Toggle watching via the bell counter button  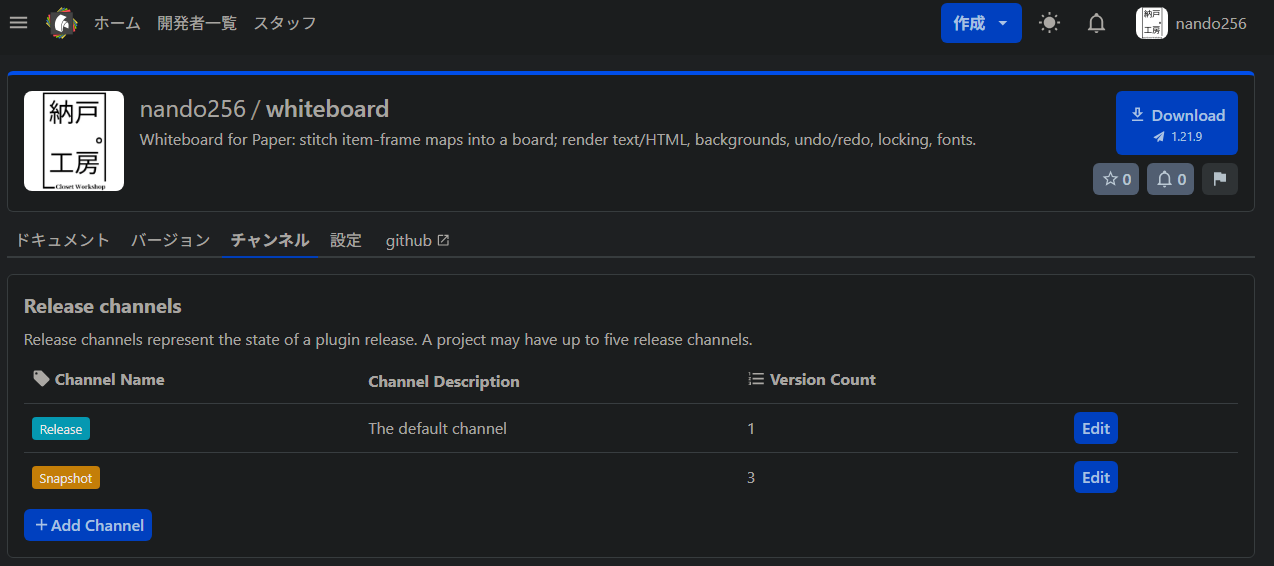click(x=1170, y=179)
